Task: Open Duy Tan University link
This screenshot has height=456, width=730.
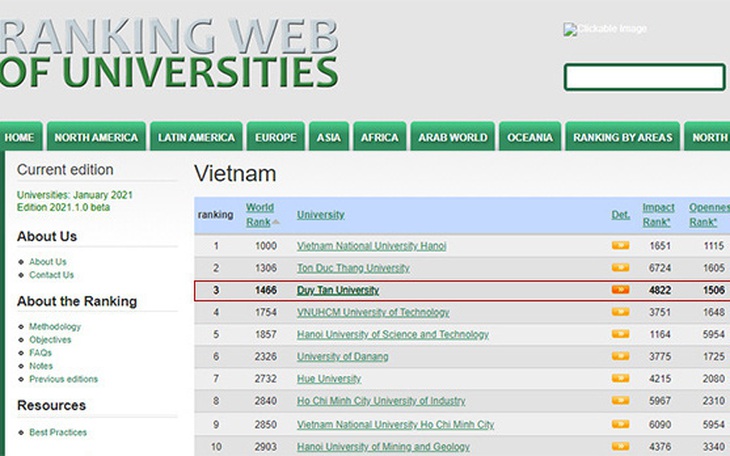Action: pos(338,290)
